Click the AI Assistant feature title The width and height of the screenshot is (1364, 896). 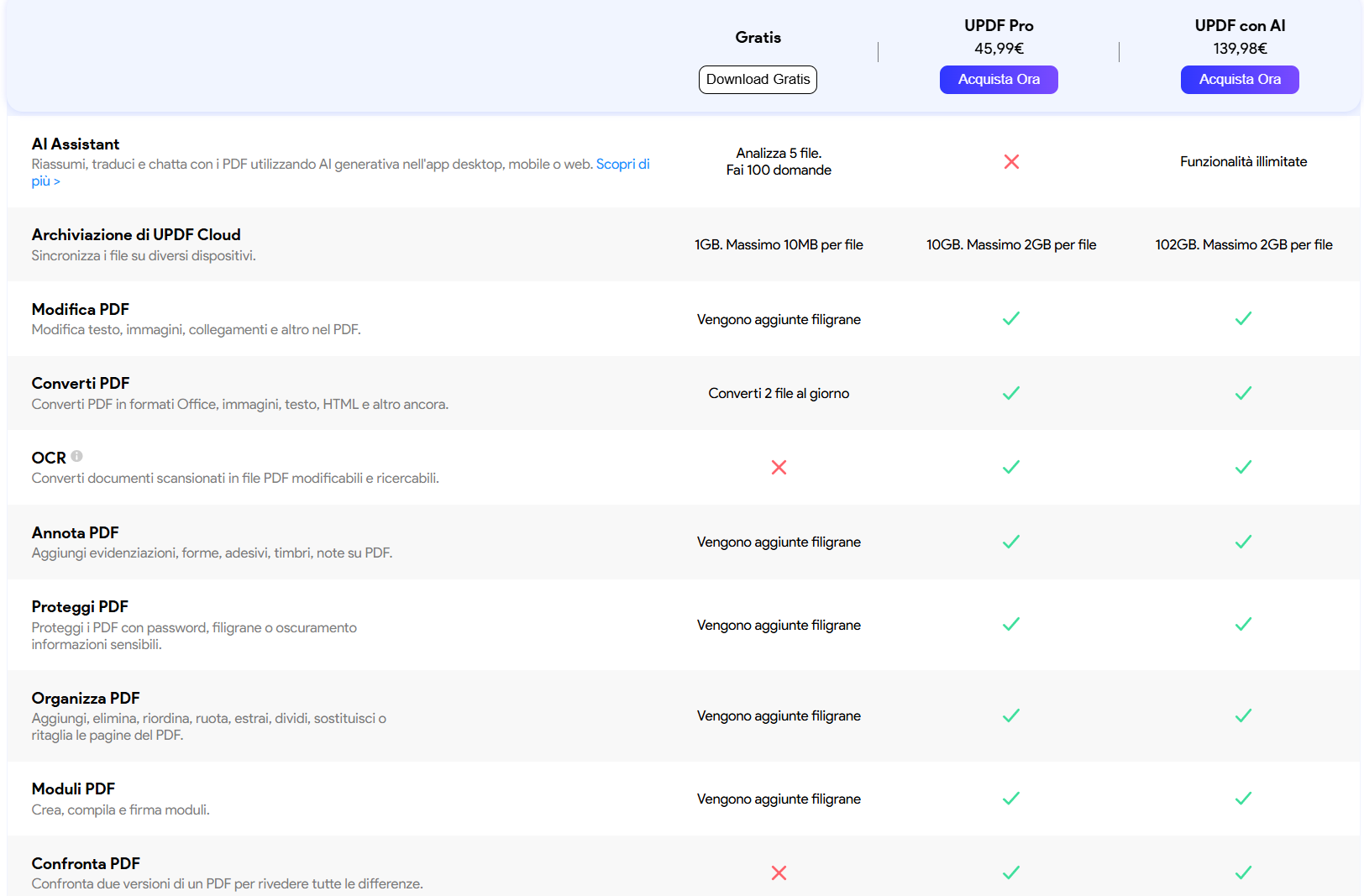tap(76, 144)
